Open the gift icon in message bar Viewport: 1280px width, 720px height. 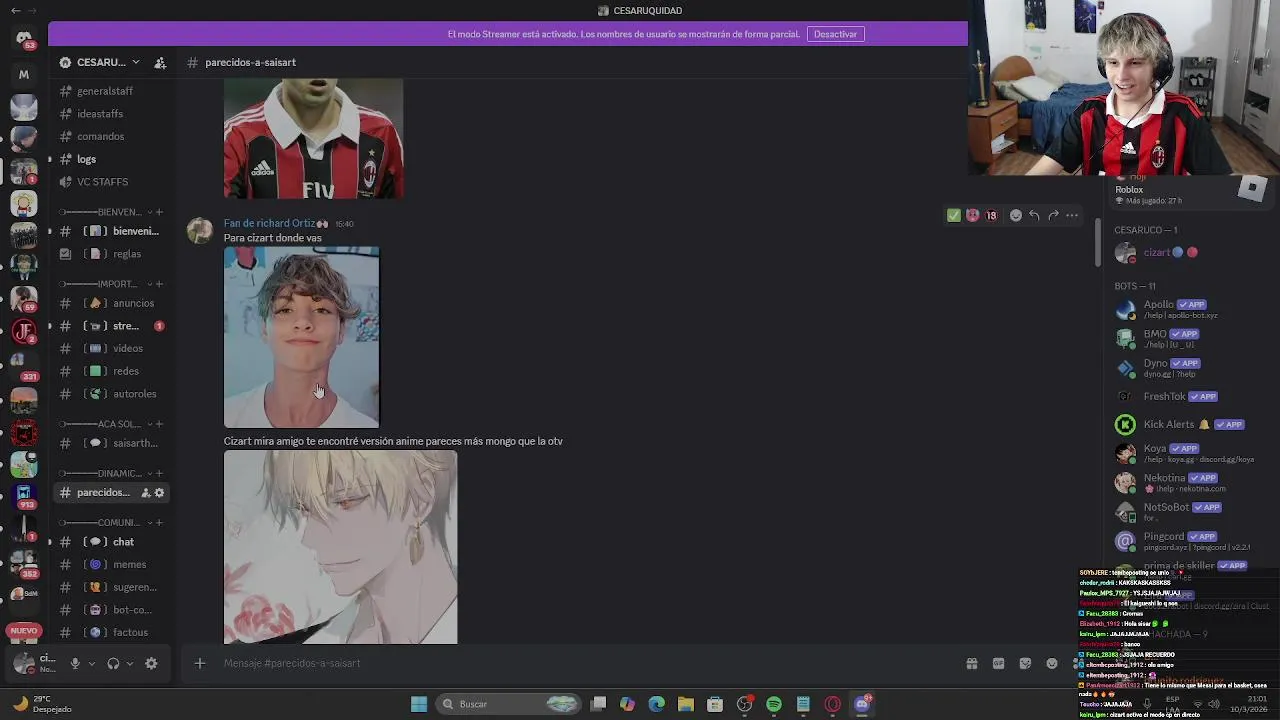(971, 663)
